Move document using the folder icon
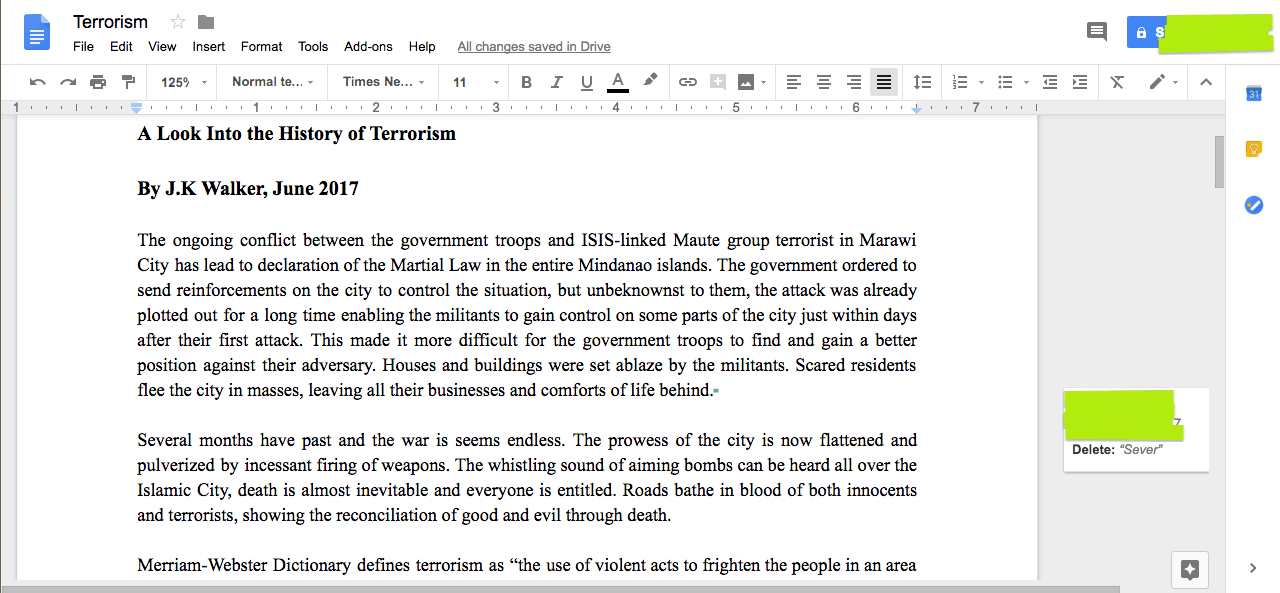 click(x=206, y=22)
